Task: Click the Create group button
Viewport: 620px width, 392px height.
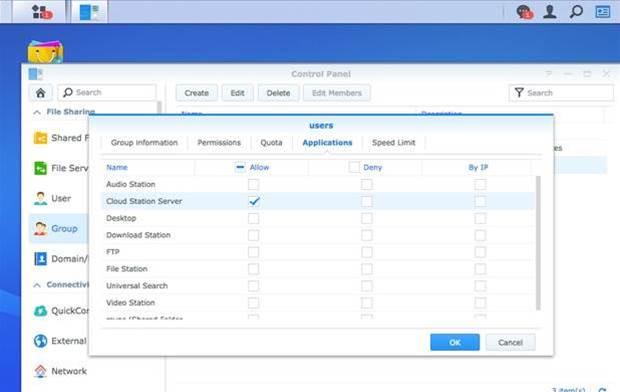Action: [197, 93]
